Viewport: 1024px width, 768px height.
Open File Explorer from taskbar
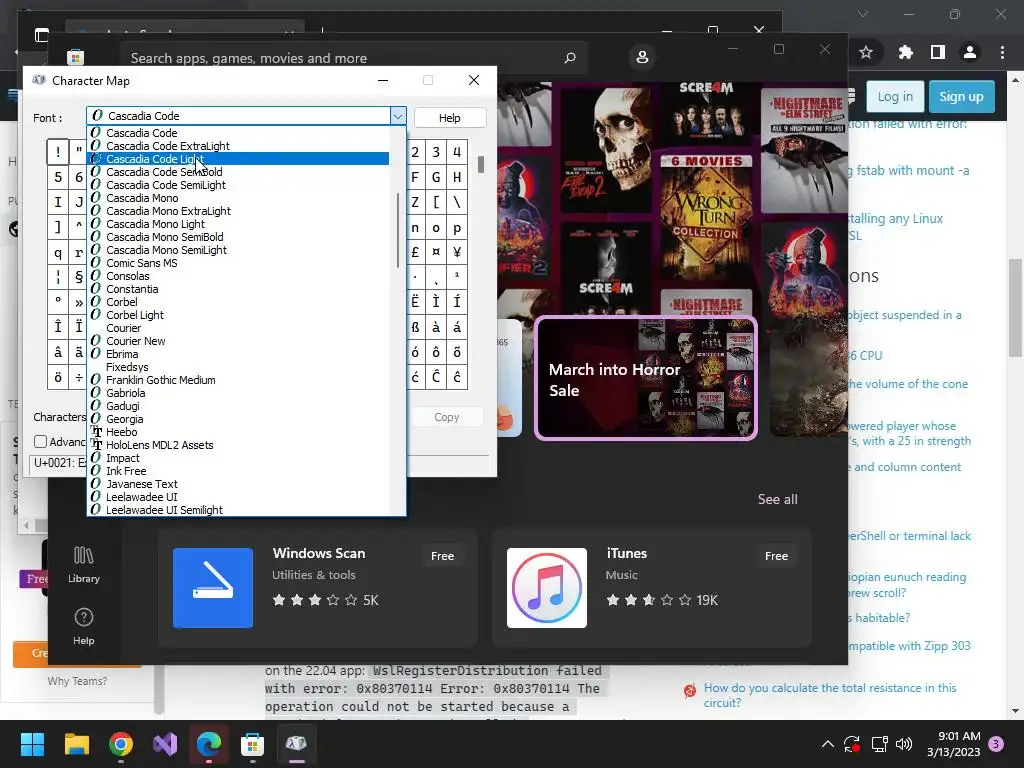click(x=77, y=744)
